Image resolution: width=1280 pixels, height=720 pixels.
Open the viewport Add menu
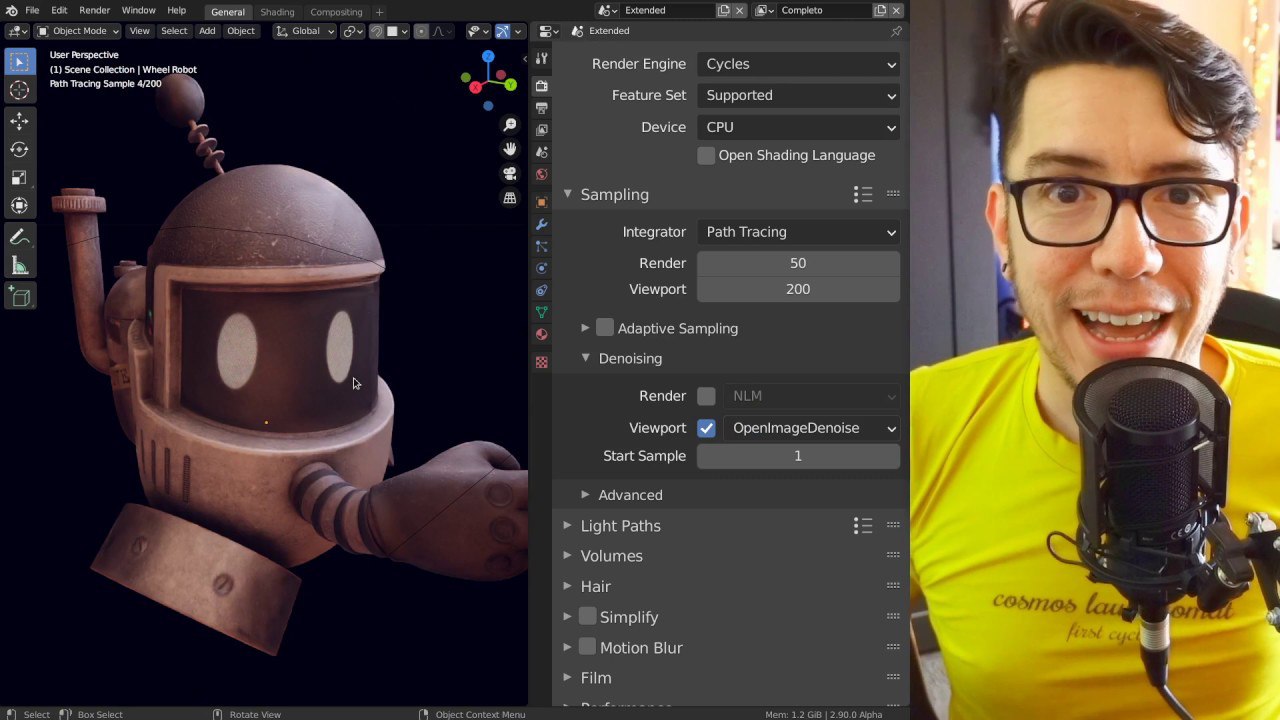coord(207,31)
